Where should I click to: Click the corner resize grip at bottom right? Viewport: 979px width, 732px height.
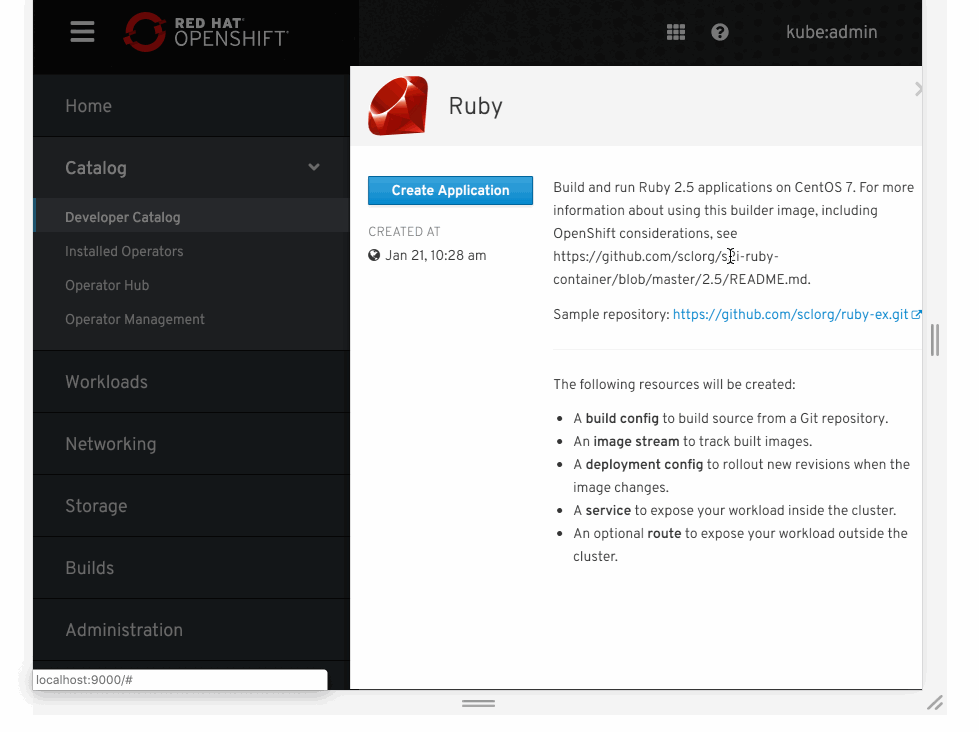(x=935, y=703)
